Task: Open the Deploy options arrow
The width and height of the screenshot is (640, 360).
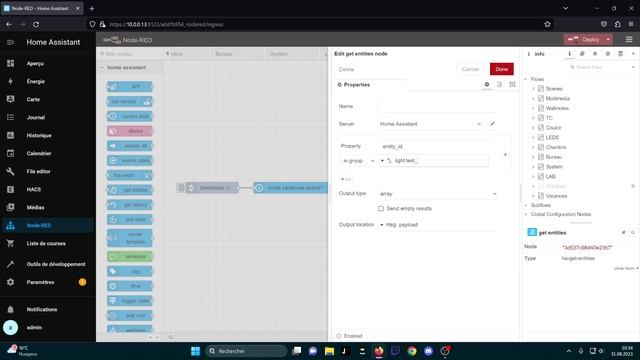Action: tap(608, 40)
